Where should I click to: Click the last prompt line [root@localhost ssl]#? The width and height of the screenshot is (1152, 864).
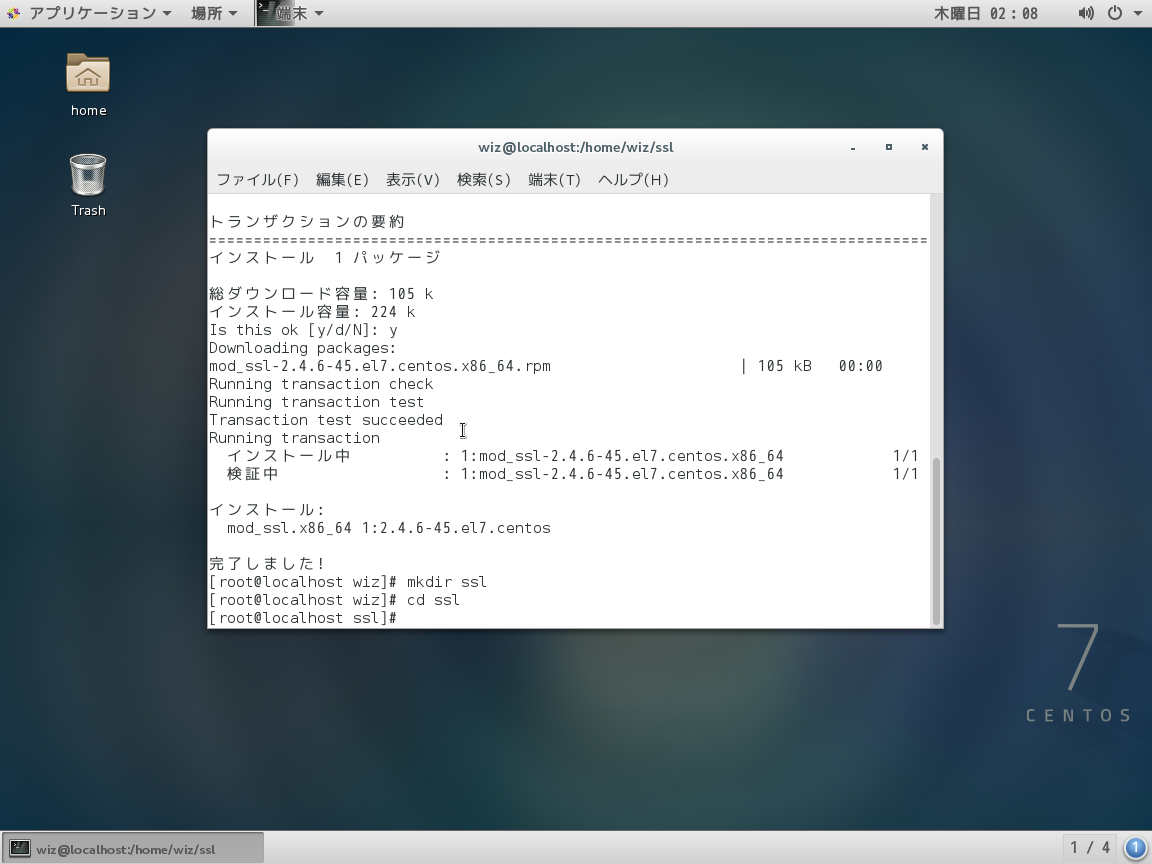tap(303, 618)
